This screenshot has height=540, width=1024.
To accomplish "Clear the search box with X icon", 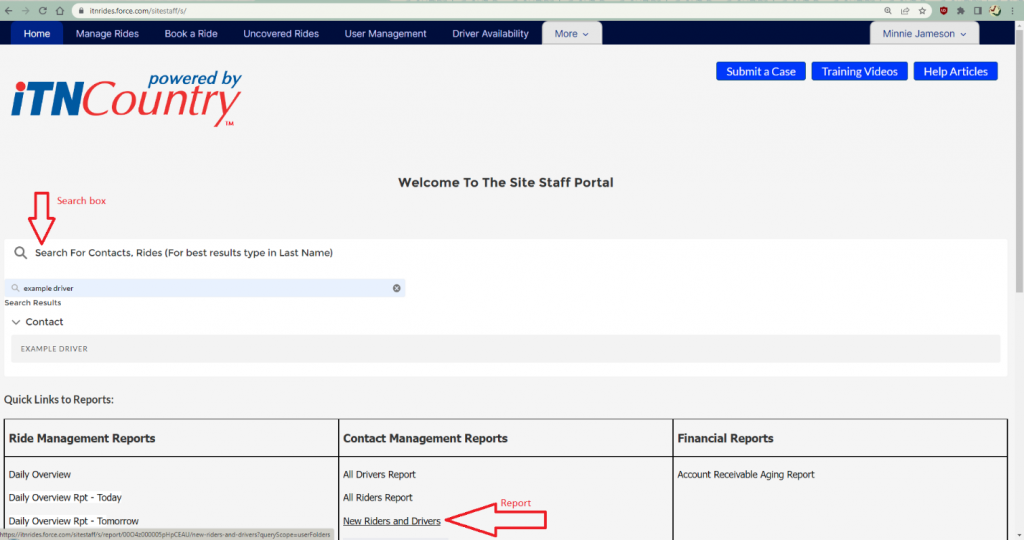I will [x=396, y=288].
